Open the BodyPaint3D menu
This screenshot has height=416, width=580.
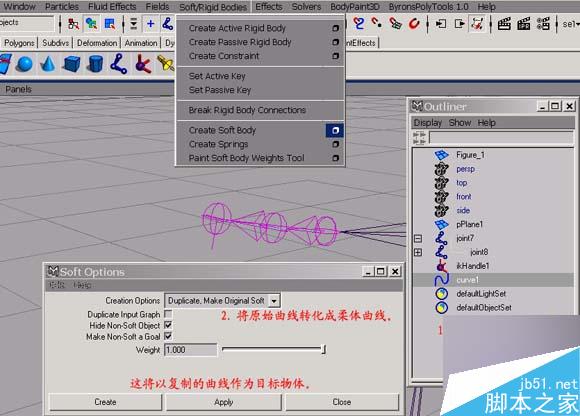tap(355, 7)
